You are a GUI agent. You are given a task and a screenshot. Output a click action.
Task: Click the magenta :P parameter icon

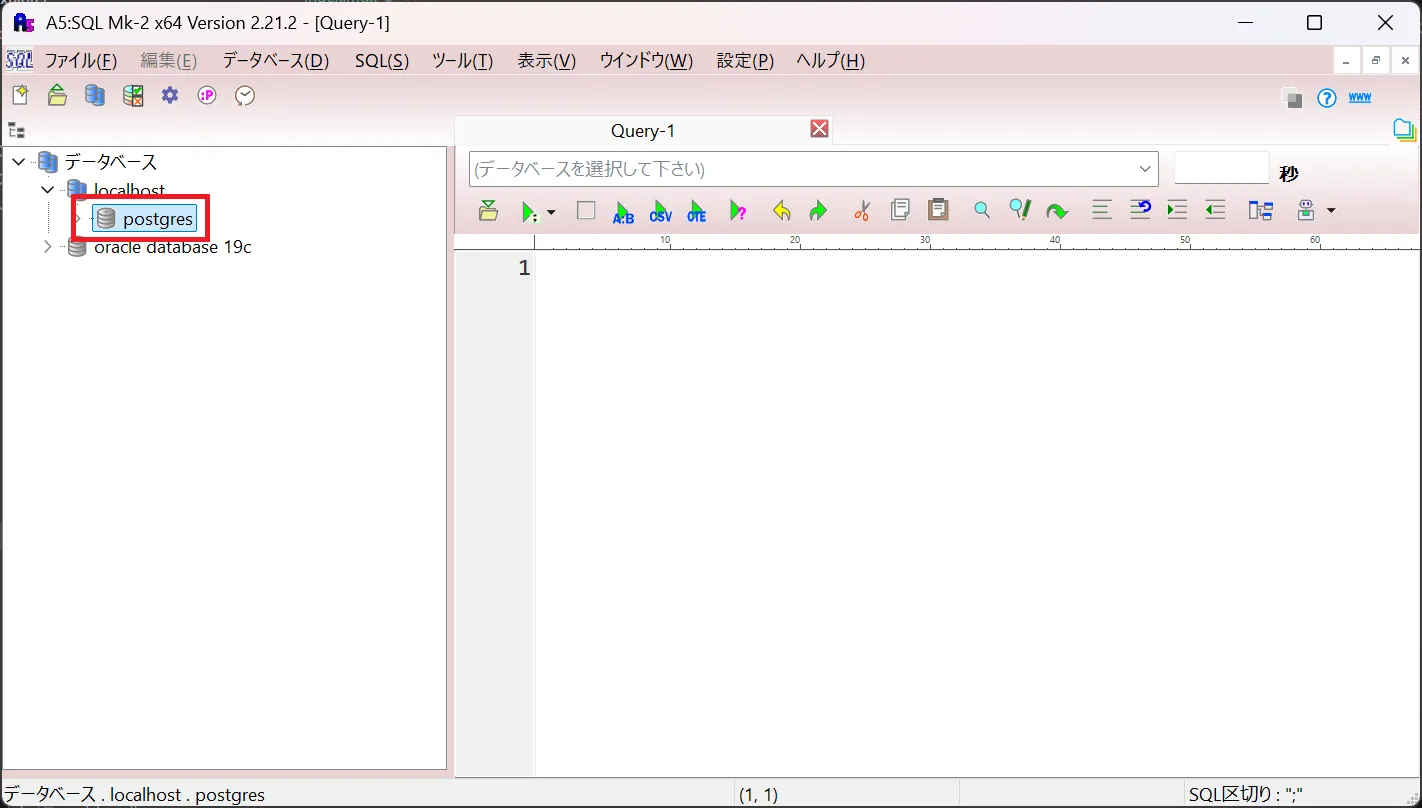[207, 96]
